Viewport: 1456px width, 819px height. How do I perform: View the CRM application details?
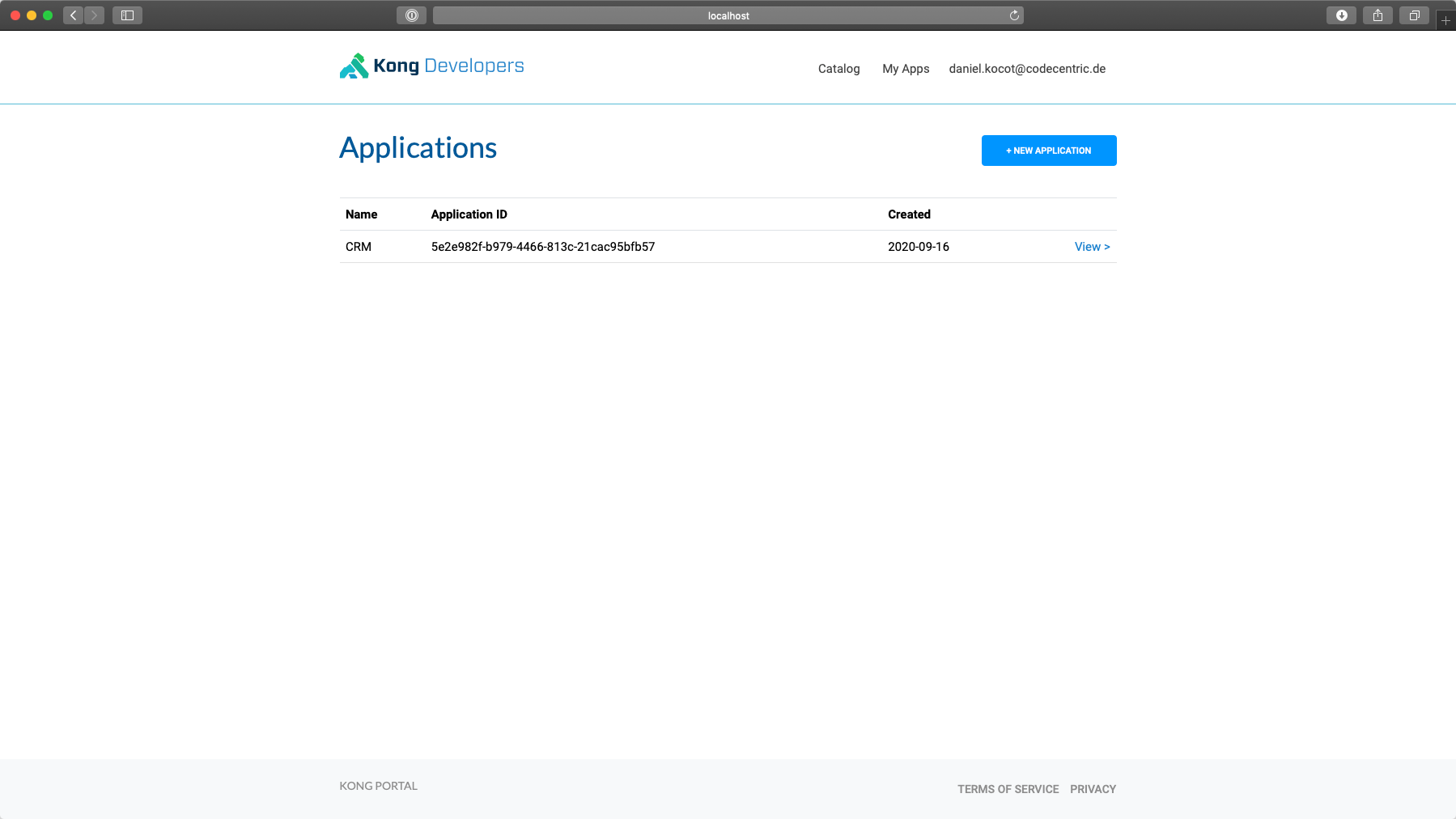(1092, 247)
